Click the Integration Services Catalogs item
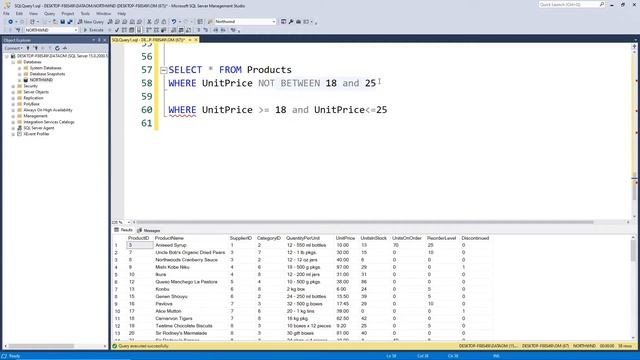Viewport: 640px width, 360px height. pos(49,122)
